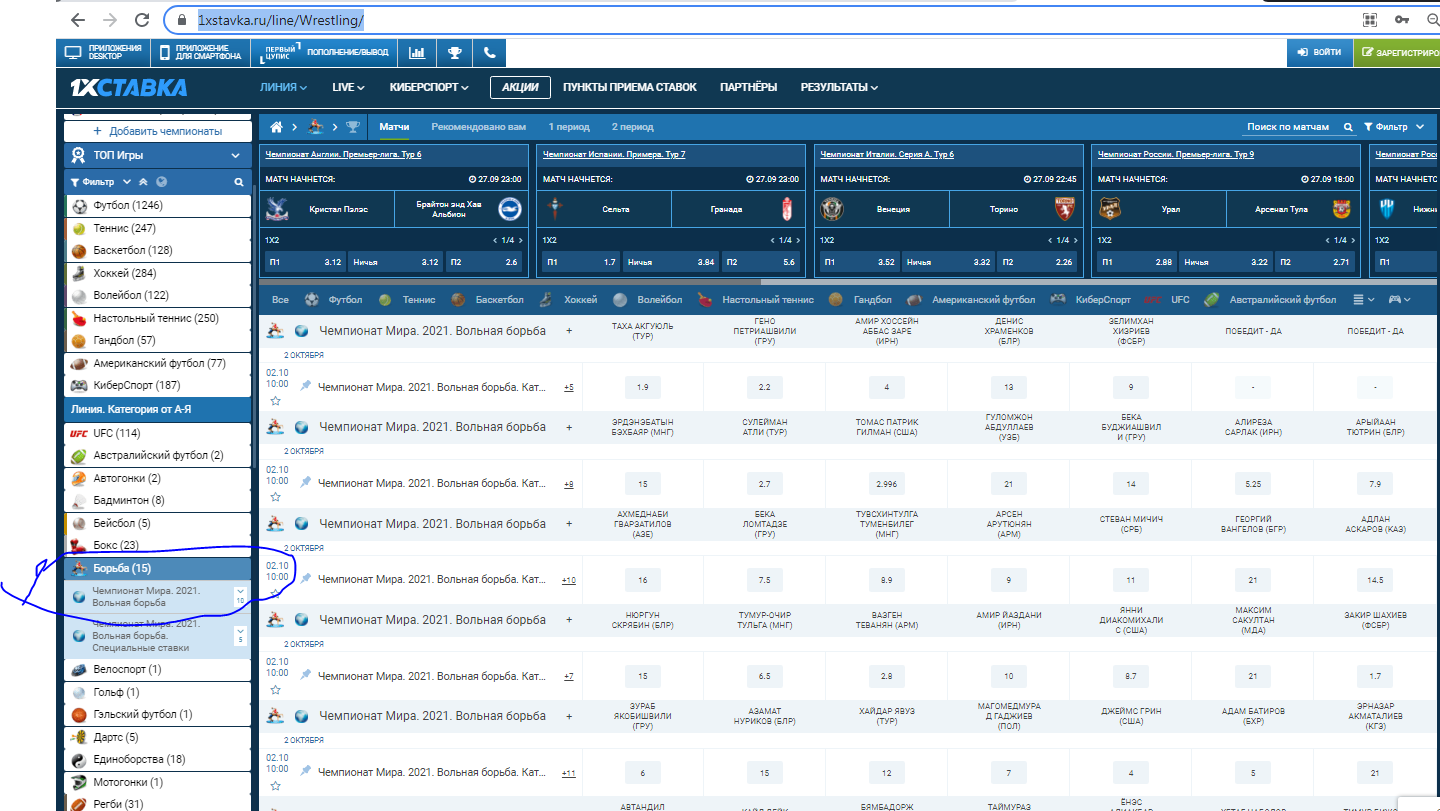Click search magnifier in match search box
This screenshot has width=1440, height=811.
(x=1348, y=127)
